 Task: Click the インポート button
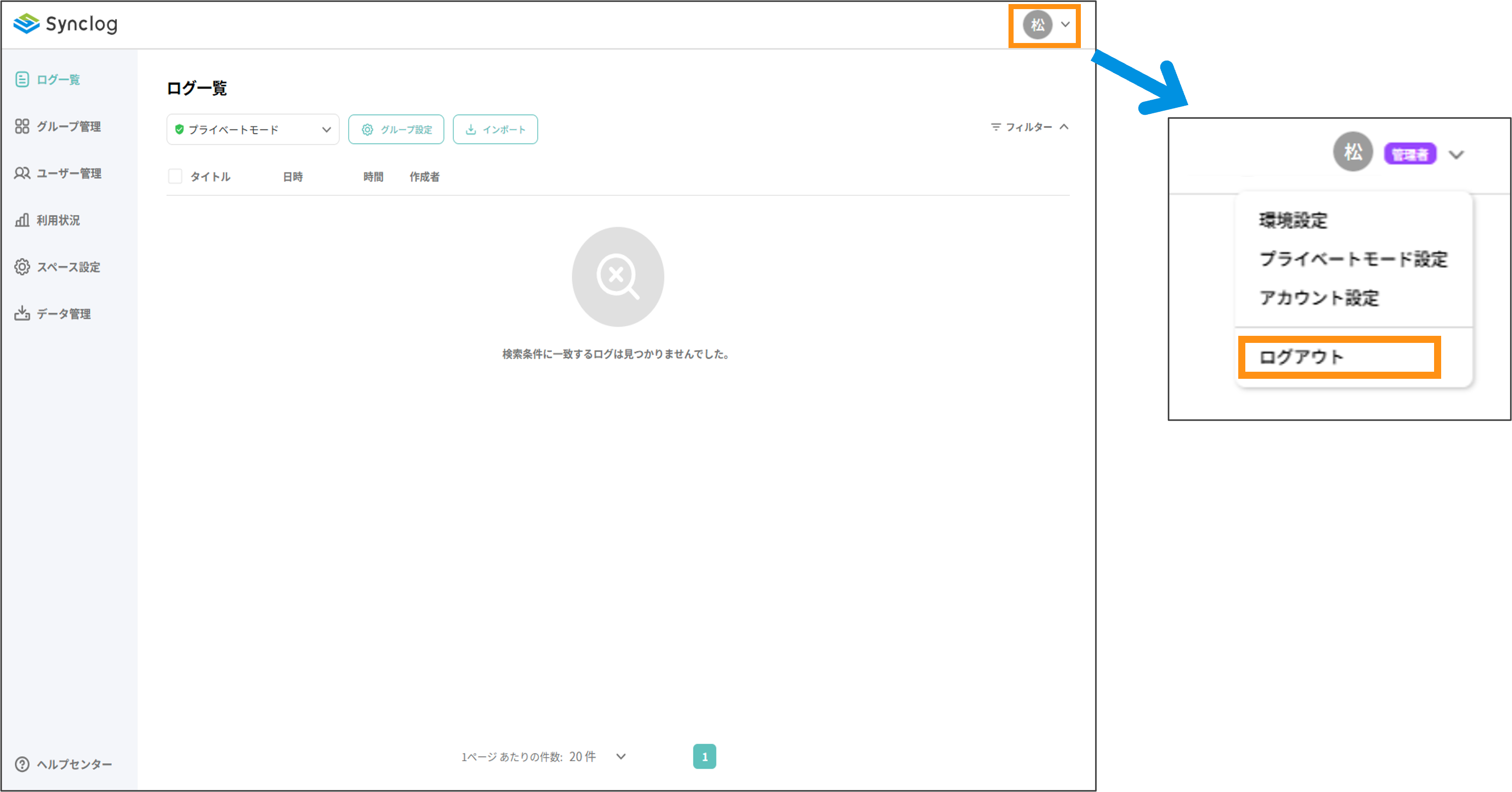tap(495, 129)
